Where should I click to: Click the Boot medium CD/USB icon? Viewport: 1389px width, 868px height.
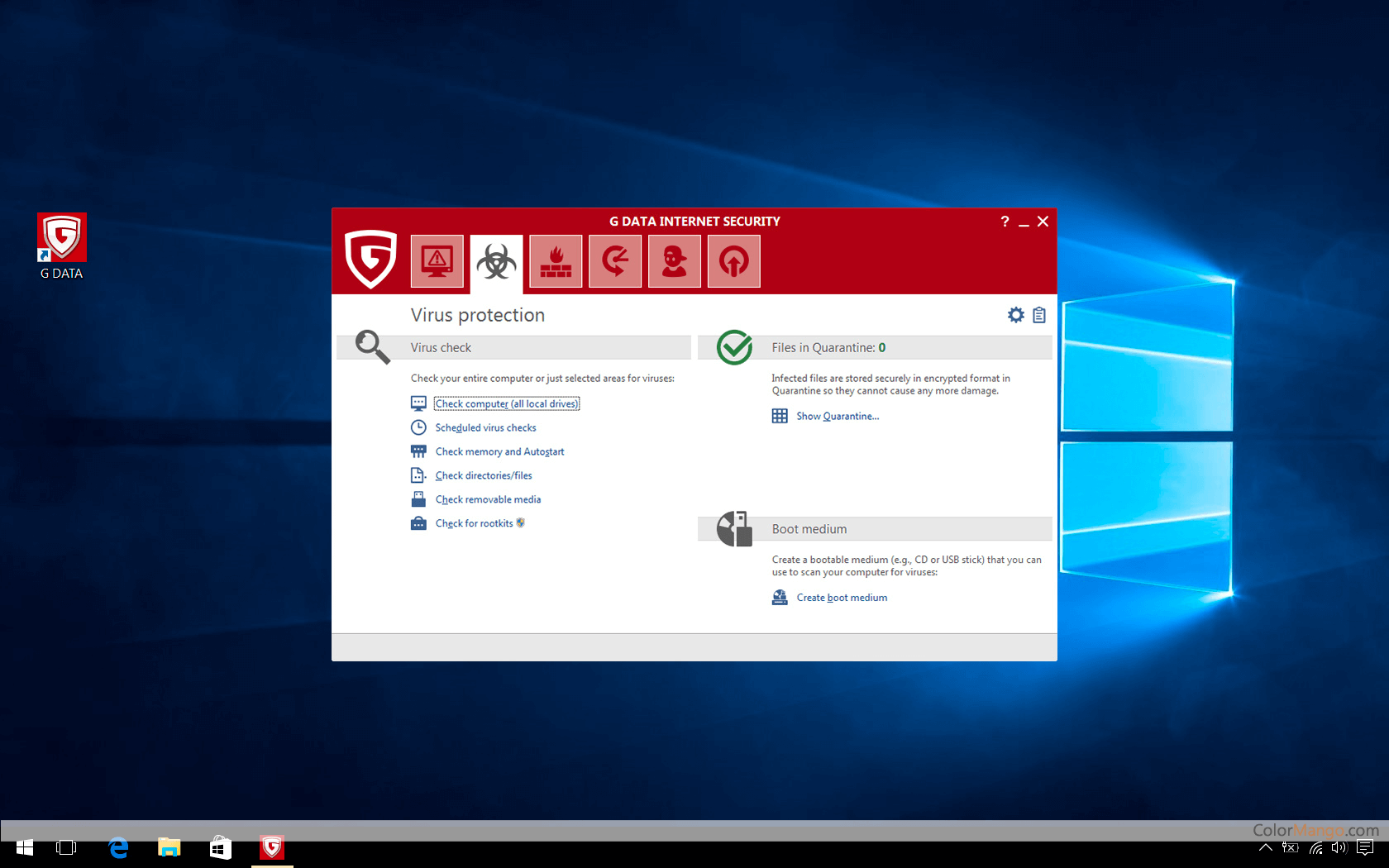click(734, 528)
